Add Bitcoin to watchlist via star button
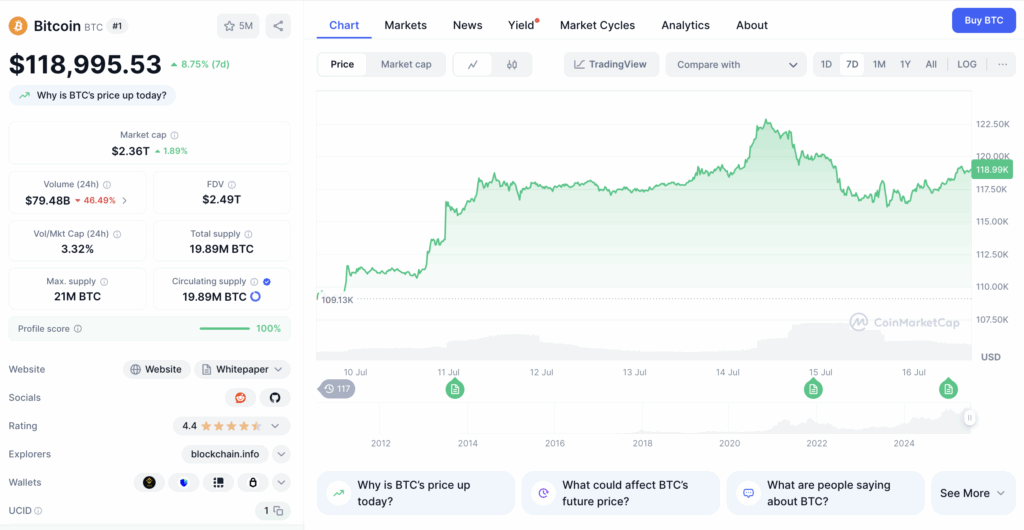Screen dimensions: 1024x530 [238, 26]
